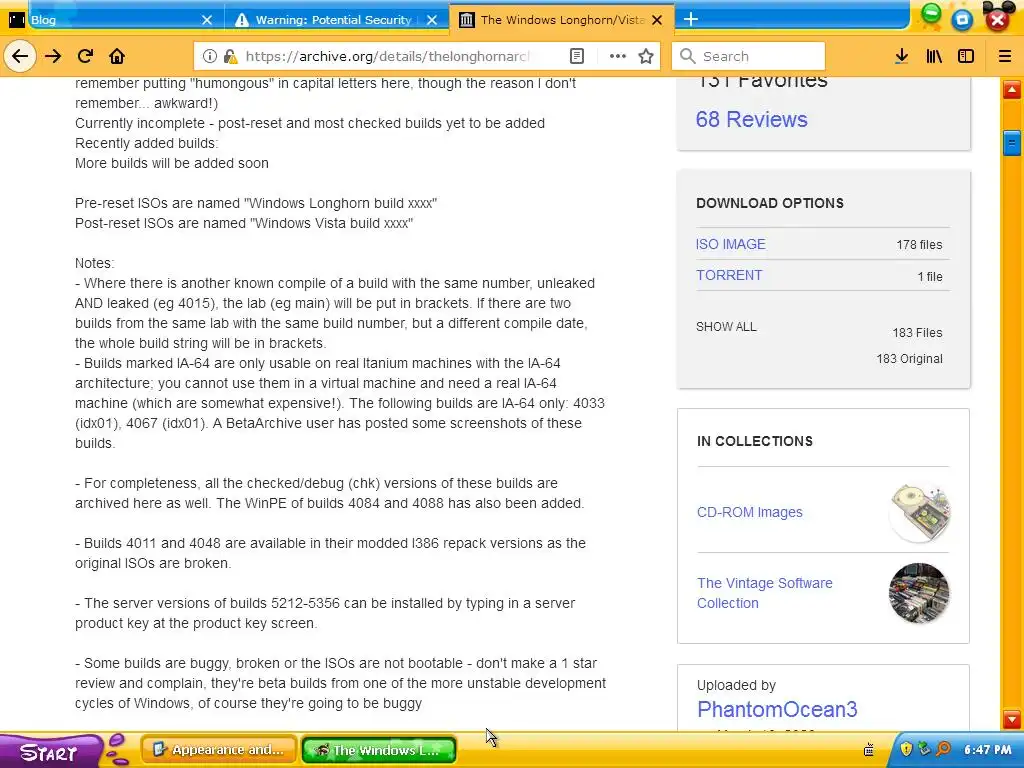View the connection security padlock details
The height and width of the screenshot is (768, 1024).
point(229,56)
